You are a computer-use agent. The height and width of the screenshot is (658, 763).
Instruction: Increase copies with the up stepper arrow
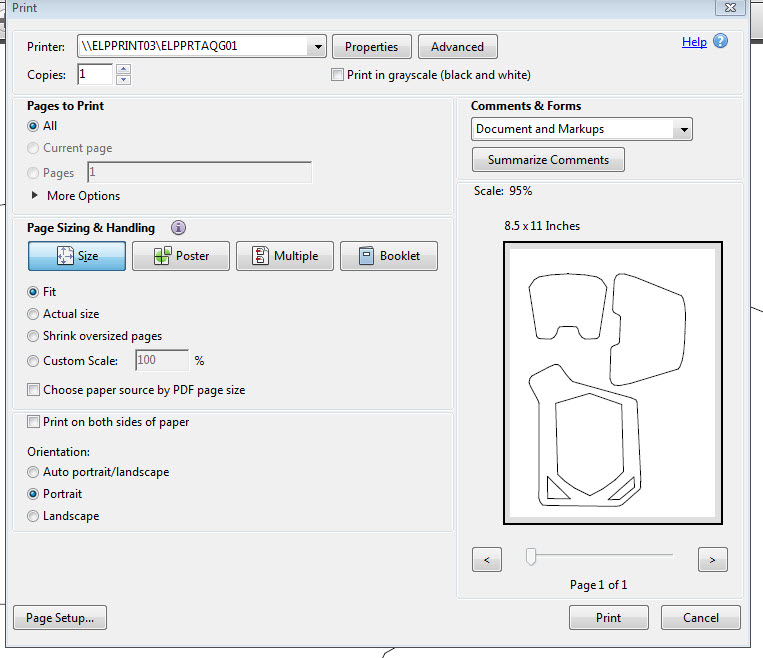[123, 70]
